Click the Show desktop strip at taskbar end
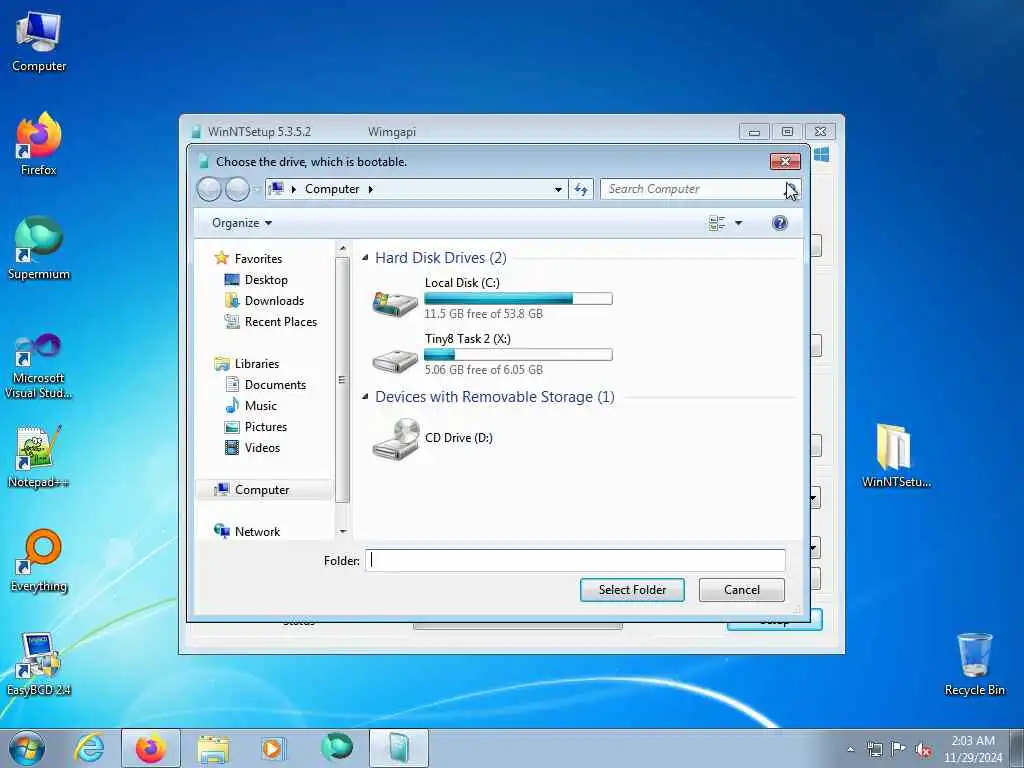Screen dimensions: 1024x768 pos(1017,749)
